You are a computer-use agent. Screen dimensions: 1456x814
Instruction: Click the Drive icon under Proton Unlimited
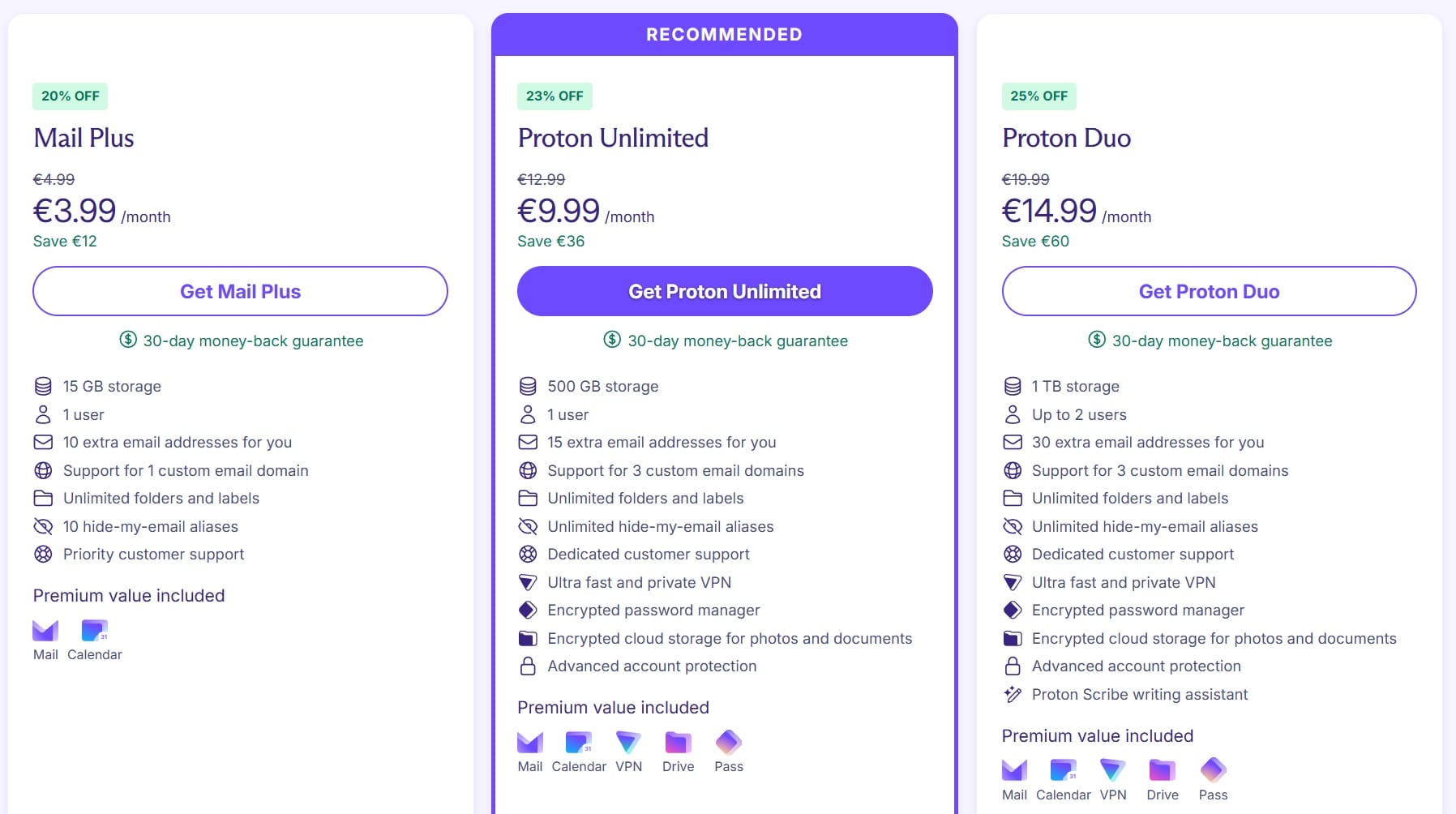[x=678, y=742]
